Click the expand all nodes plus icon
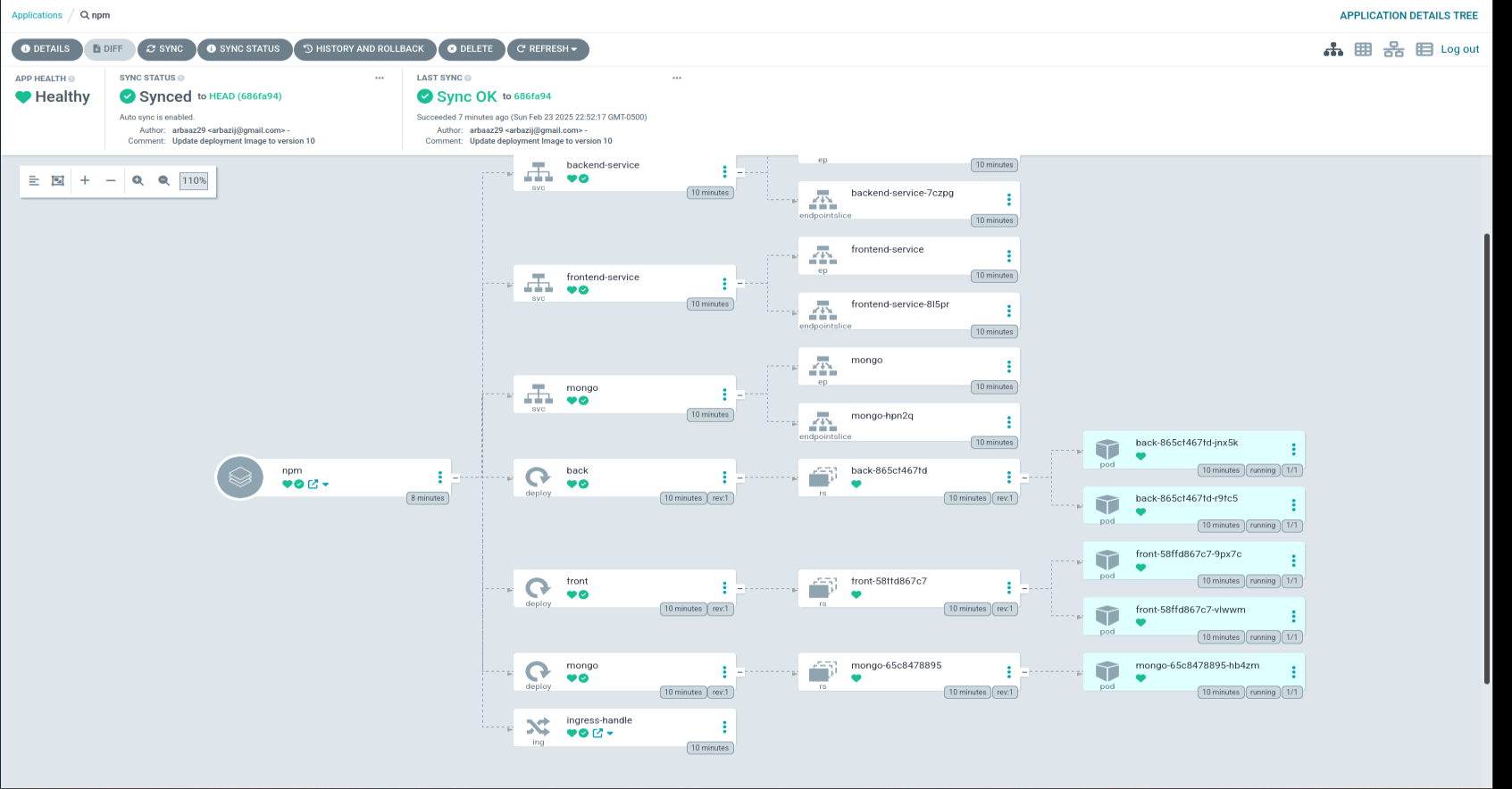Screen dimensions: 1512x789 [x=85, y=180]
